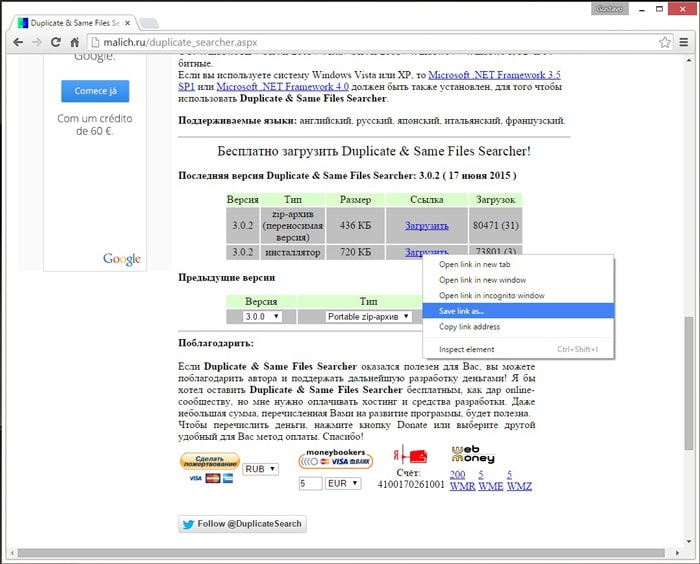Click the browser forward arrow
Image resolution: width=700 pixels, height=564 pixels.
point(37,42)
